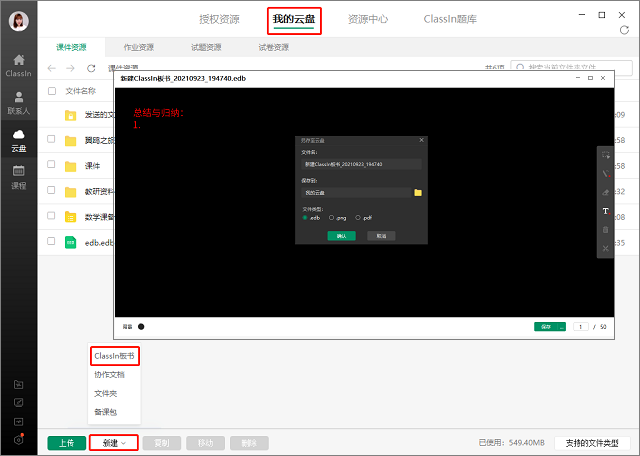
Task: Open the 试题资源 sub-tab
Action: (x=206, y=47)
